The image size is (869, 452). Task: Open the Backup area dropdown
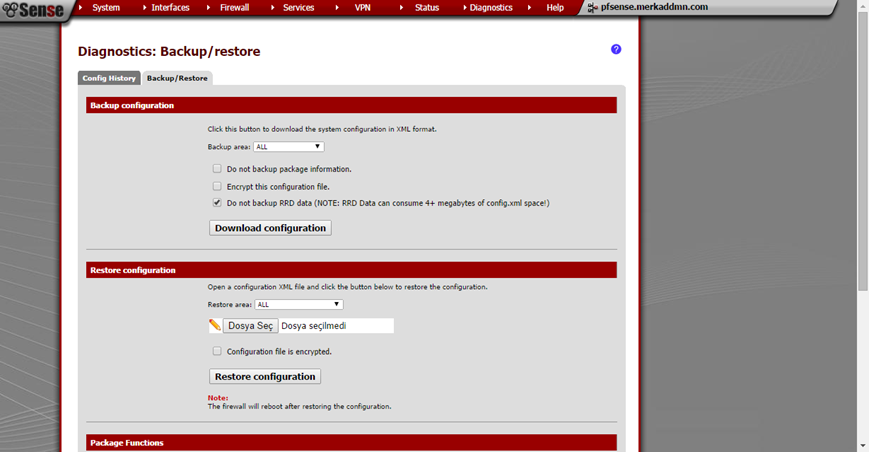[x=289, y=147]
